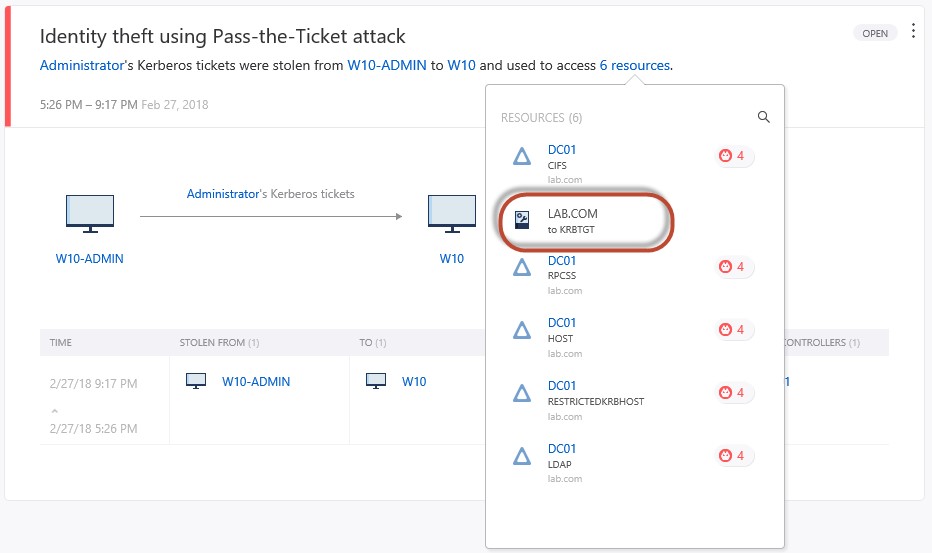Select DC01 RESTRICTEDKRBHOST resource entry

tap(595, 393)
